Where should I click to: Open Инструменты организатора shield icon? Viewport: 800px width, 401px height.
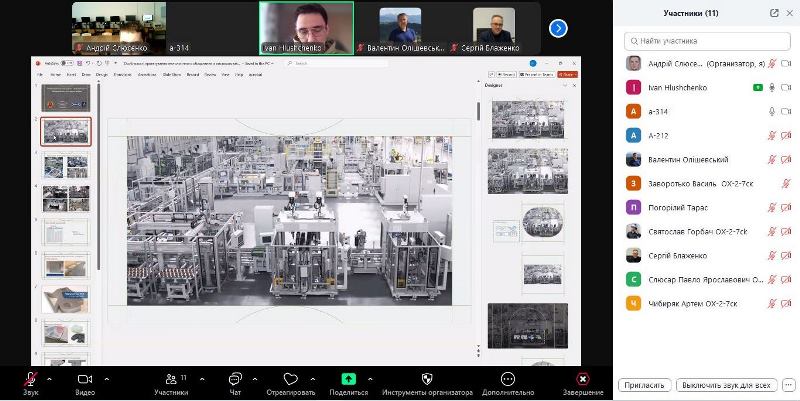(x=427, y=379)
